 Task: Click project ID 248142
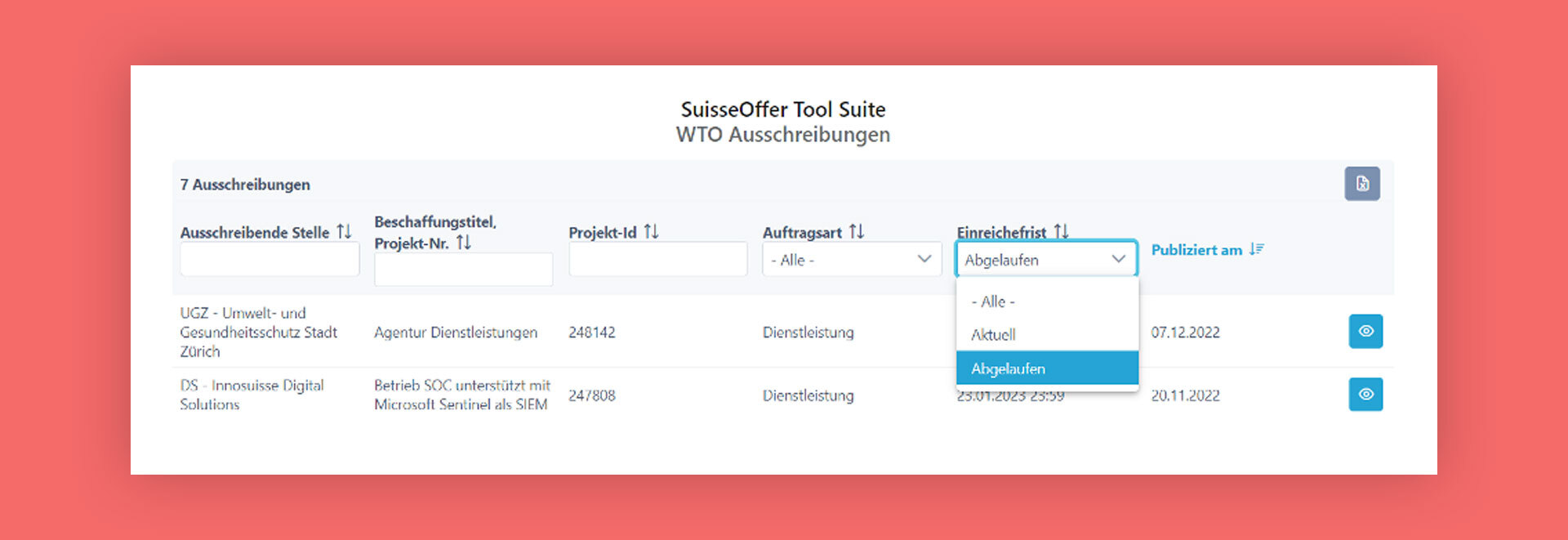[x=592, y=332]
